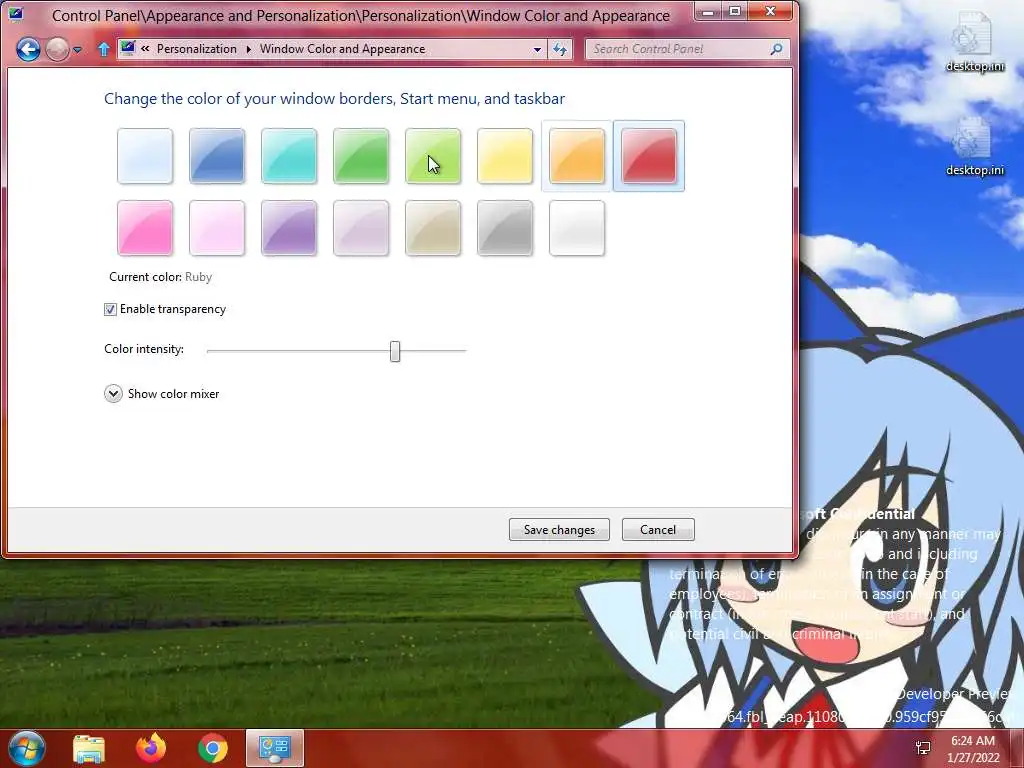This screenshot has width=1024, height=768.
Task: Select the blue Twilight color swatch
Action: point(217,156)
